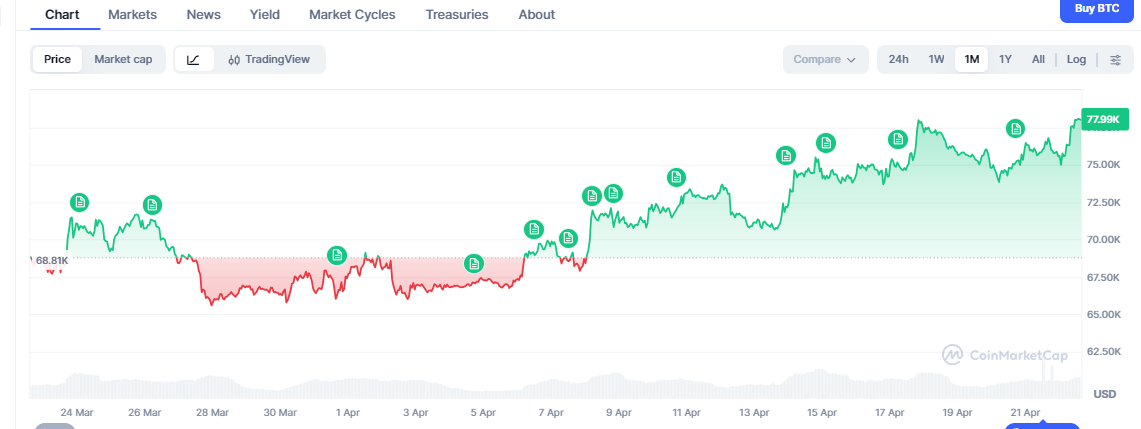1141x429 pixels.
Task: Click the news marker near 21 Apr
Action: pyautogui.click(x=1015, y=128)
